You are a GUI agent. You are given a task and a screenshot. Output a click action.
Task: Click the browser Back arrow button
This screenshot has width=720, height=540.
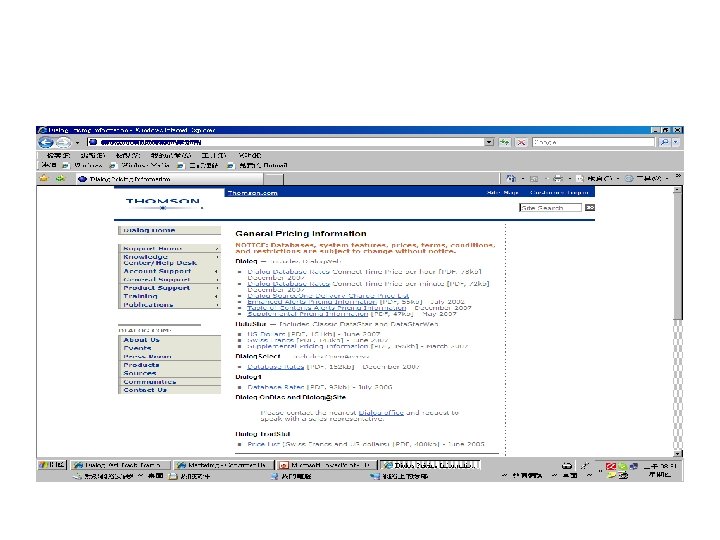click(46, 142)
